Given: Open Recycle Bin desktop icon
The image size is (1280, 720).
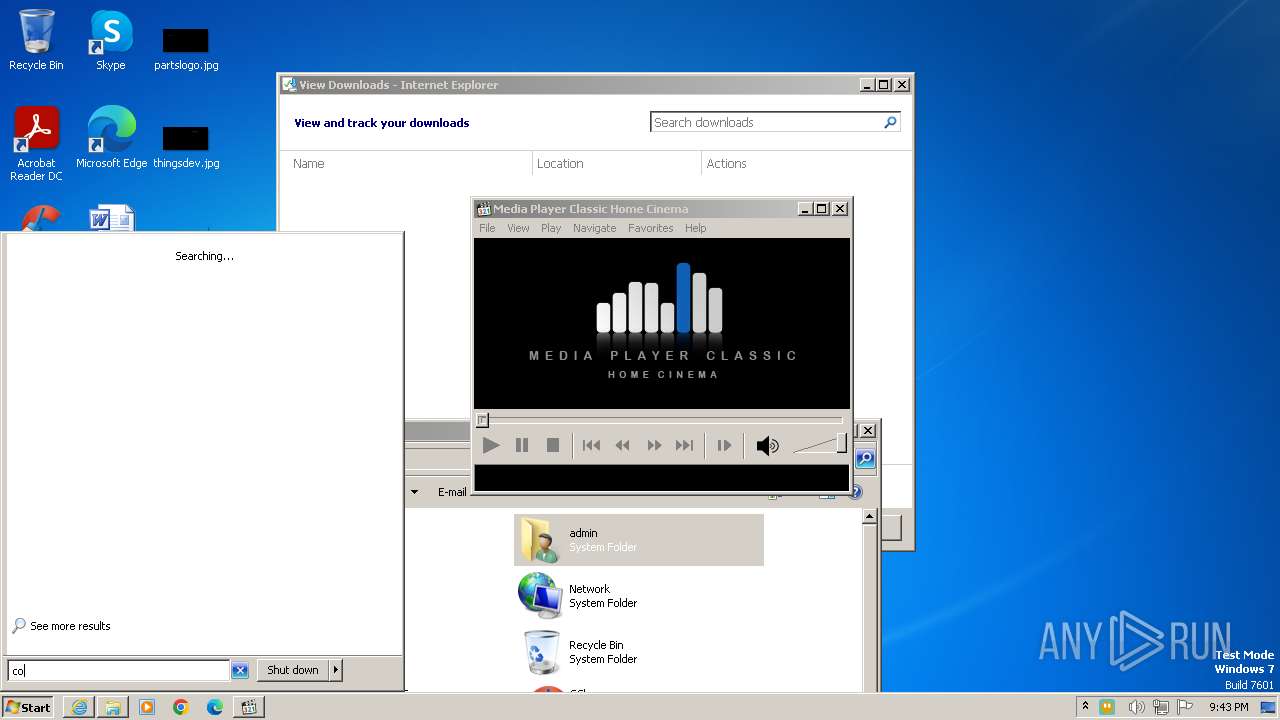Looking at the screenshot, I should coord(36,40).
